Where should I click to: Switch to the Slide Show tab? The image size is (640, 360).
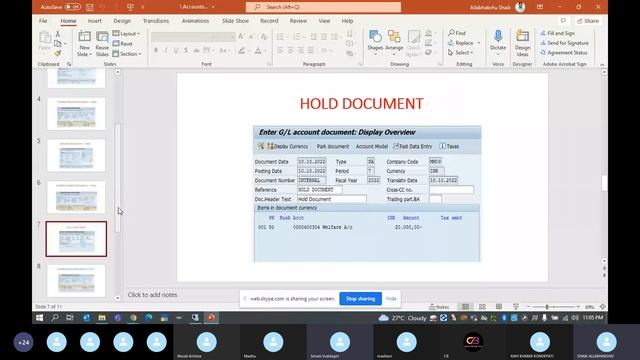point(235,21)
